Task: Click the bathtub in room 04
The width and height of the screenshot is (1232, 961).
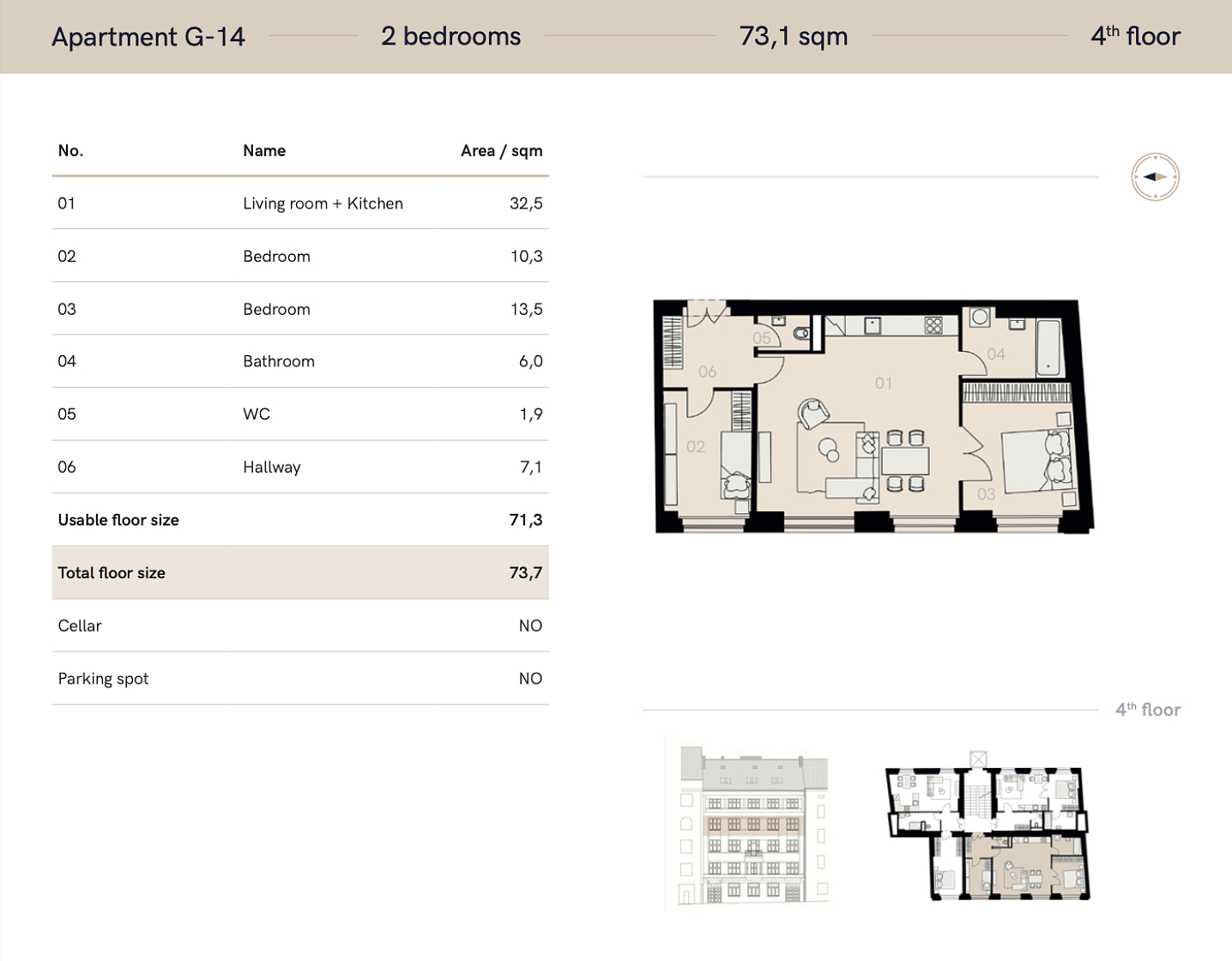Action: (1048, 348)
